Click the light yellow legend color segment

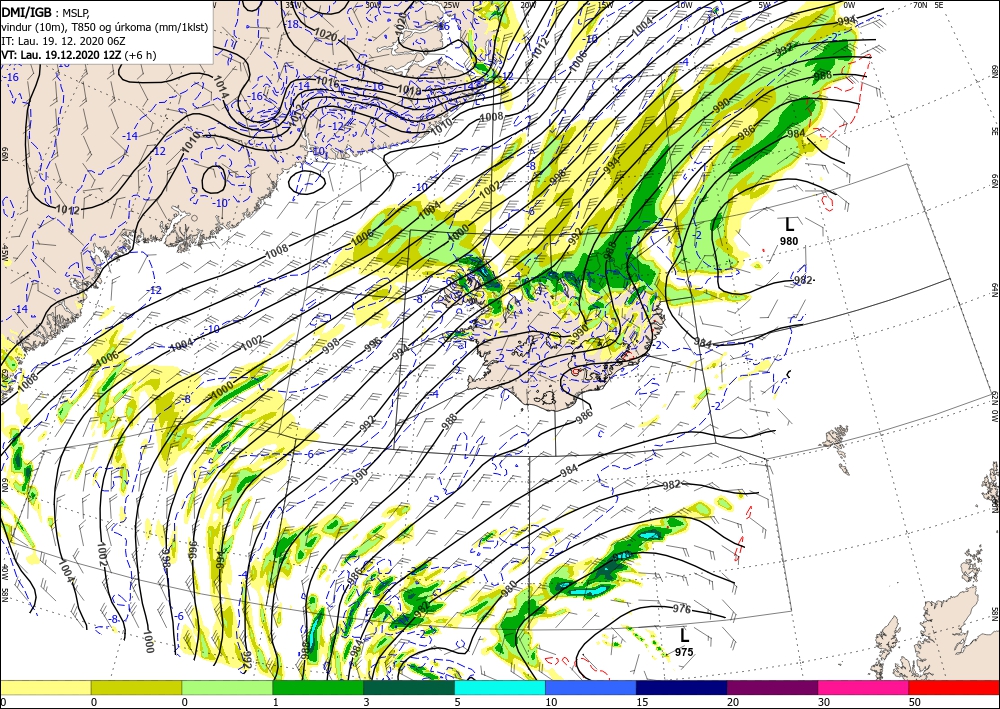pyautogui.click(x=45, y=687)
